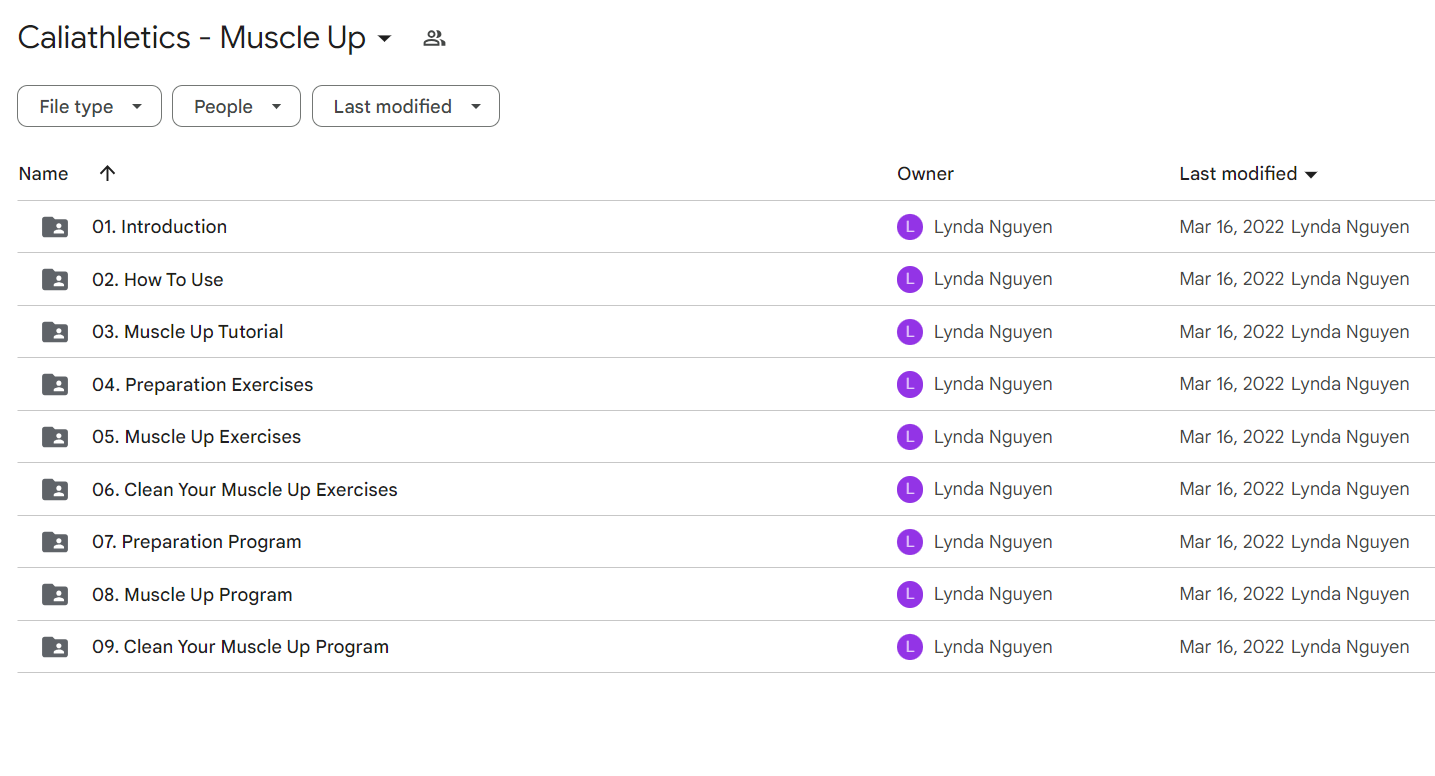Screen dimensions: 1435x776
Task: Click owner avatar in 06. Clean Your Muscle Up Exercises row
Action: pos(909,489)
